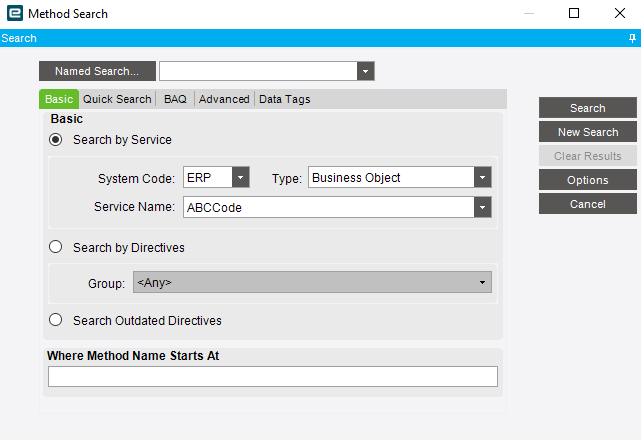
Task: Click the Epicor app icon in title bar
Action: coord(13,14)
